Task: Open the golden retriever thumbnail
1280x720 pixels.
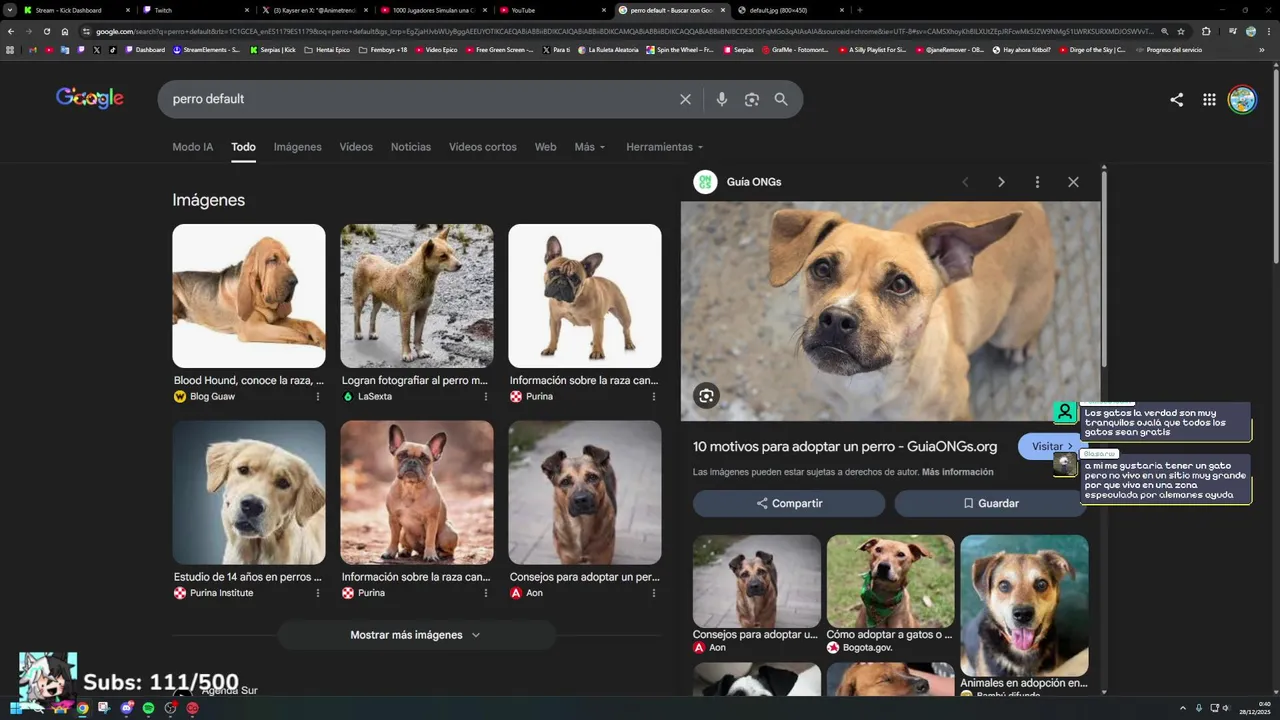Action: point(249,492)
